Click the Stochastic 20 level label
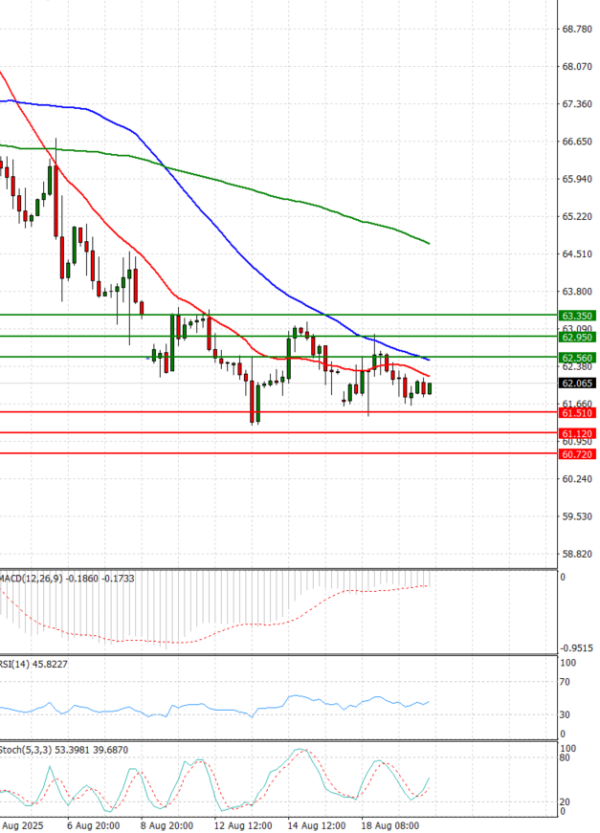Image resolution: width=600 pixels, height=833 pixels. tap(565, 802)
